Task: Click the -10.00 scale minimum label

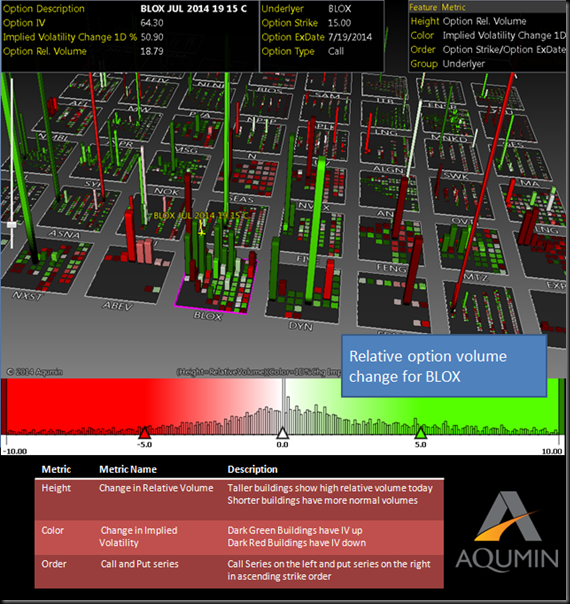Action: [15, 451]
